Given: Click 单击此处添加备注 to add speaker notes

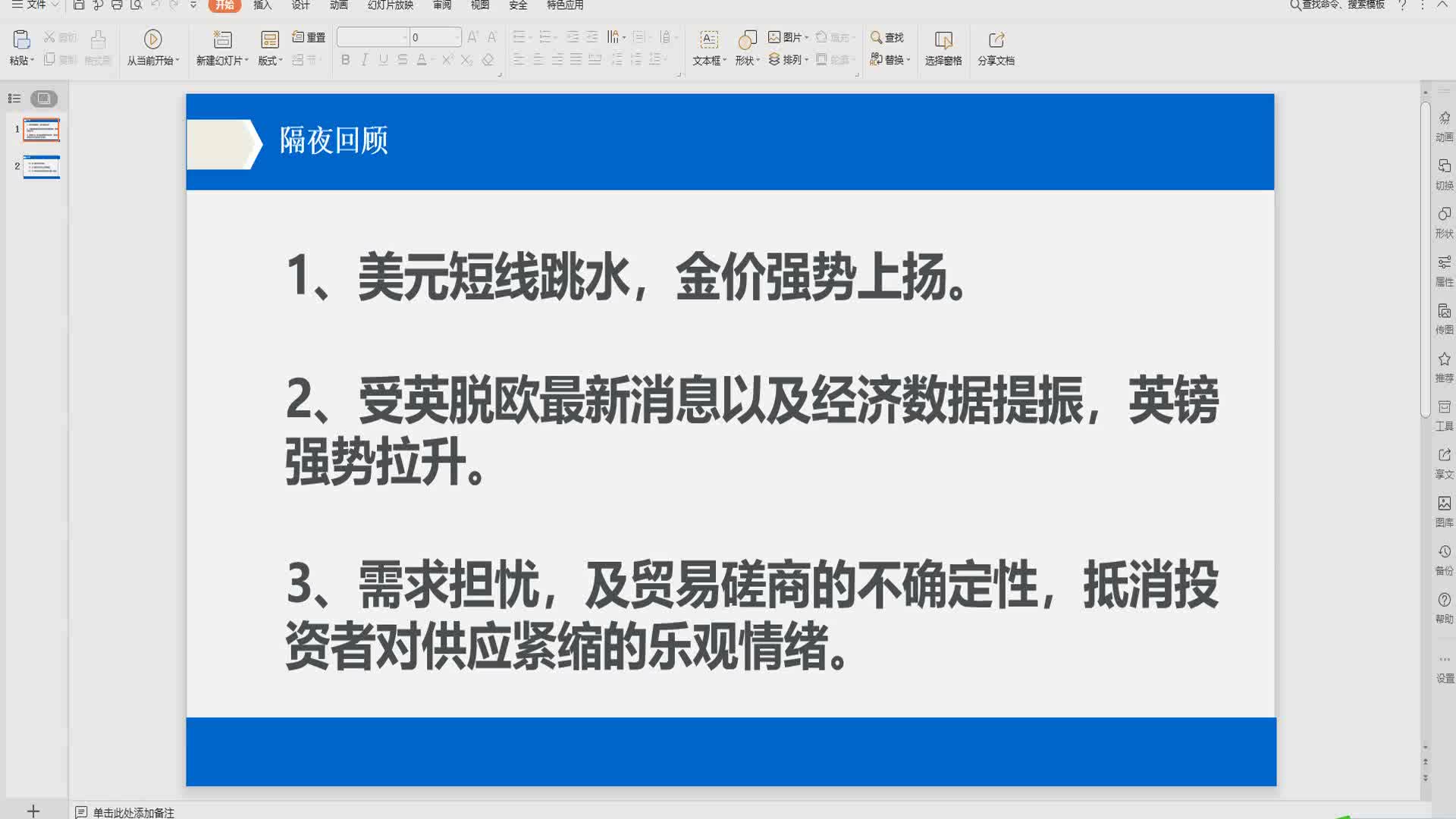Looking at the screenshot, I should 133,811.
